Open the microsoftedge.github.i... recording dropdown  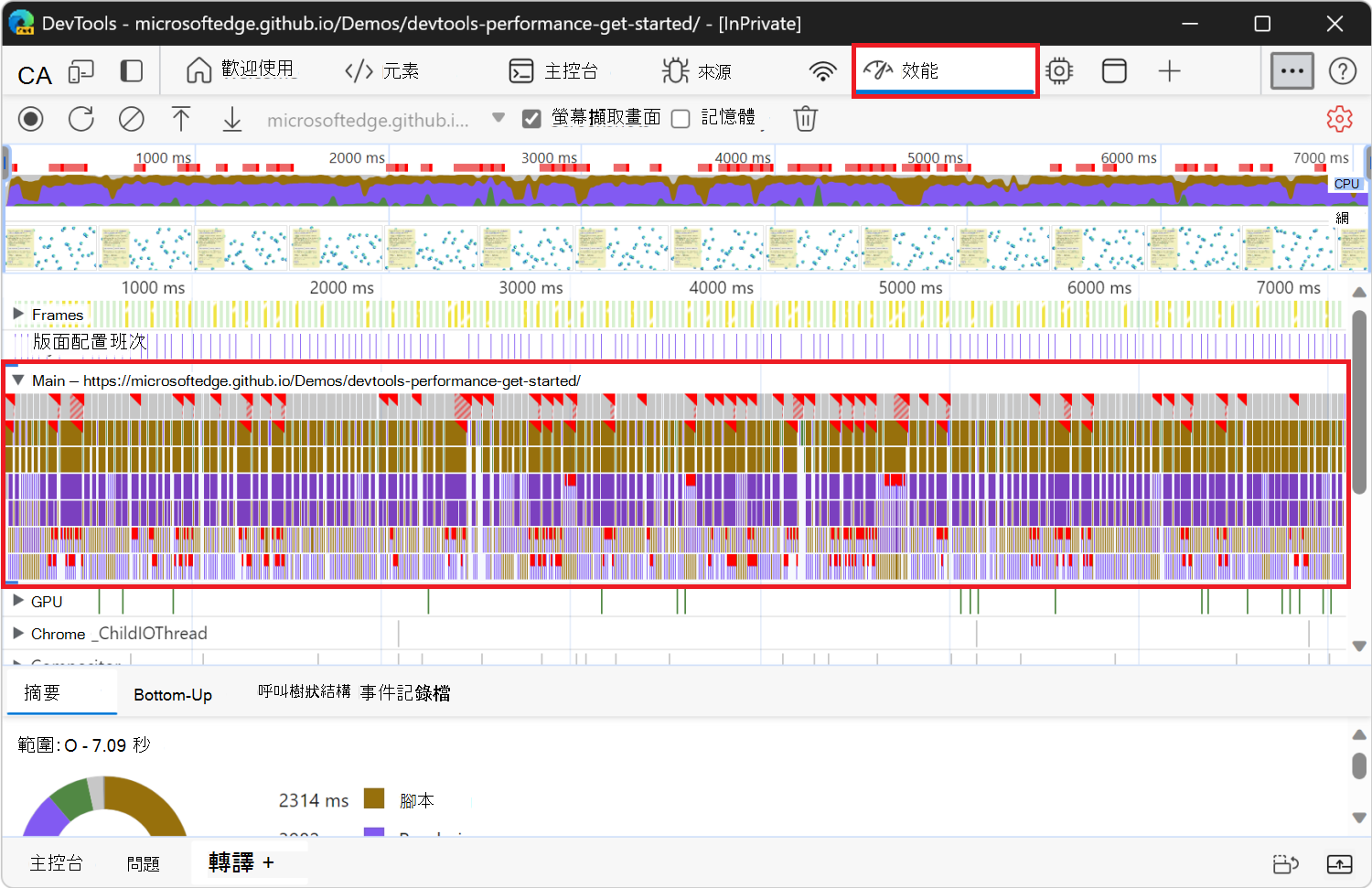pyautogui.click(x=386, y=119)
